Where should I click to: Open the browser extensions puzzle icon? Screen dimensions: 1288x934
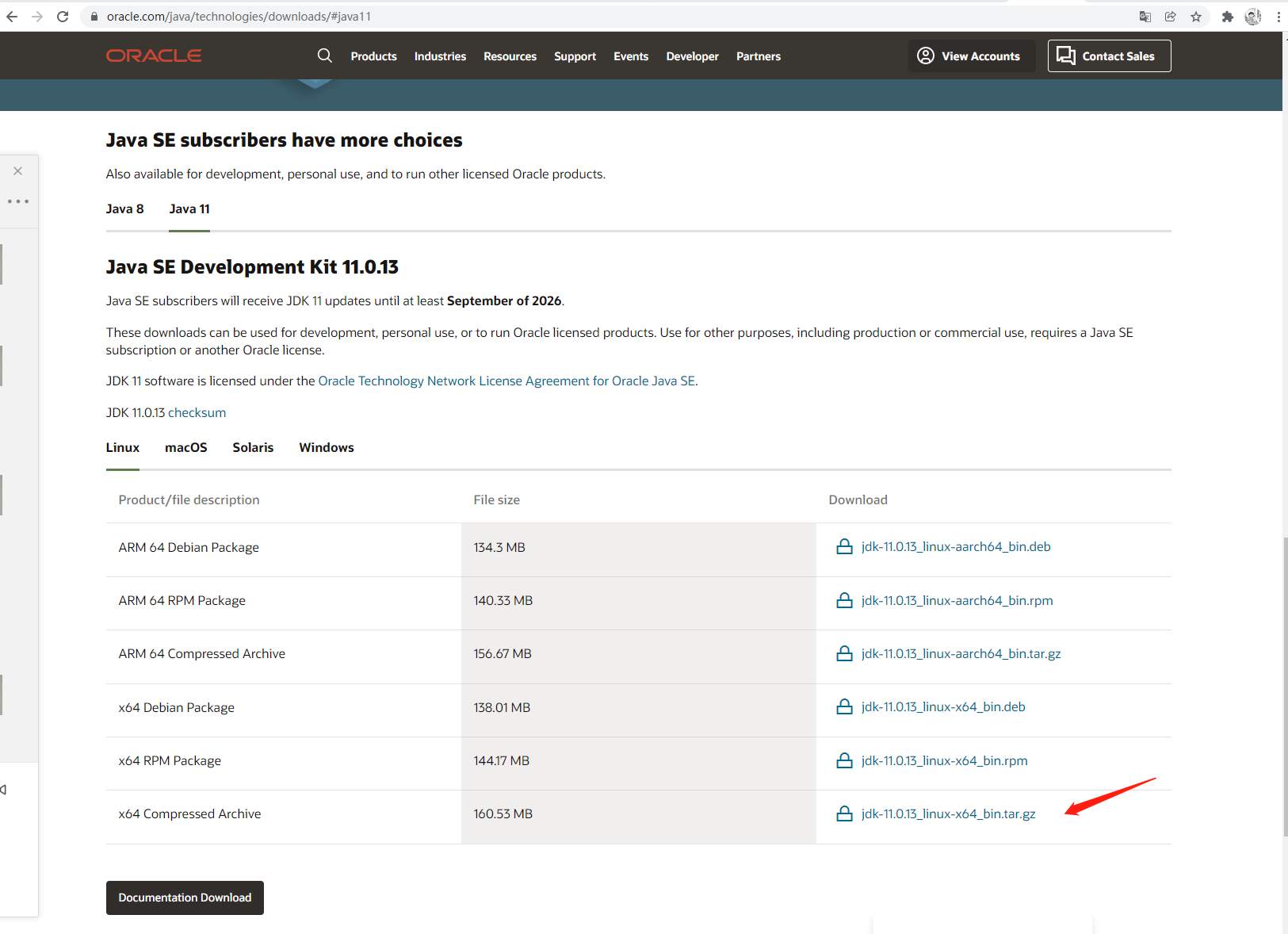(x=1228, y=17)
